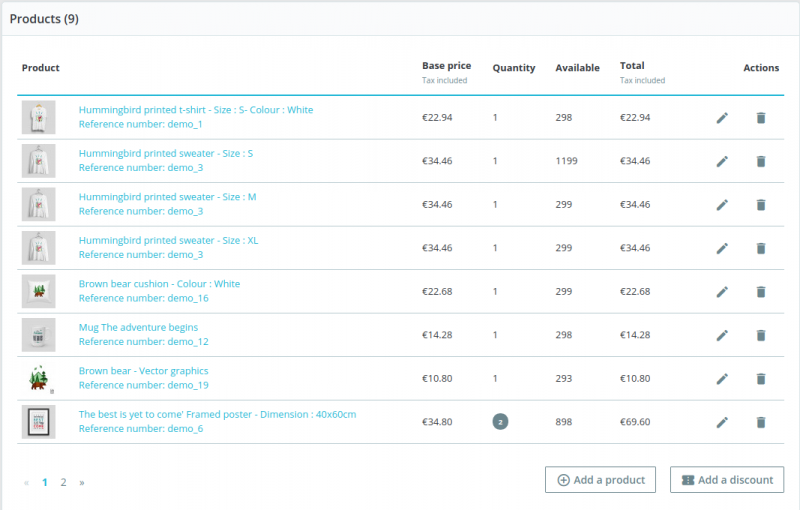Open Mug The adventure begins link
The height and width of the screenshot is (510, 800).
tap(138, 327)
